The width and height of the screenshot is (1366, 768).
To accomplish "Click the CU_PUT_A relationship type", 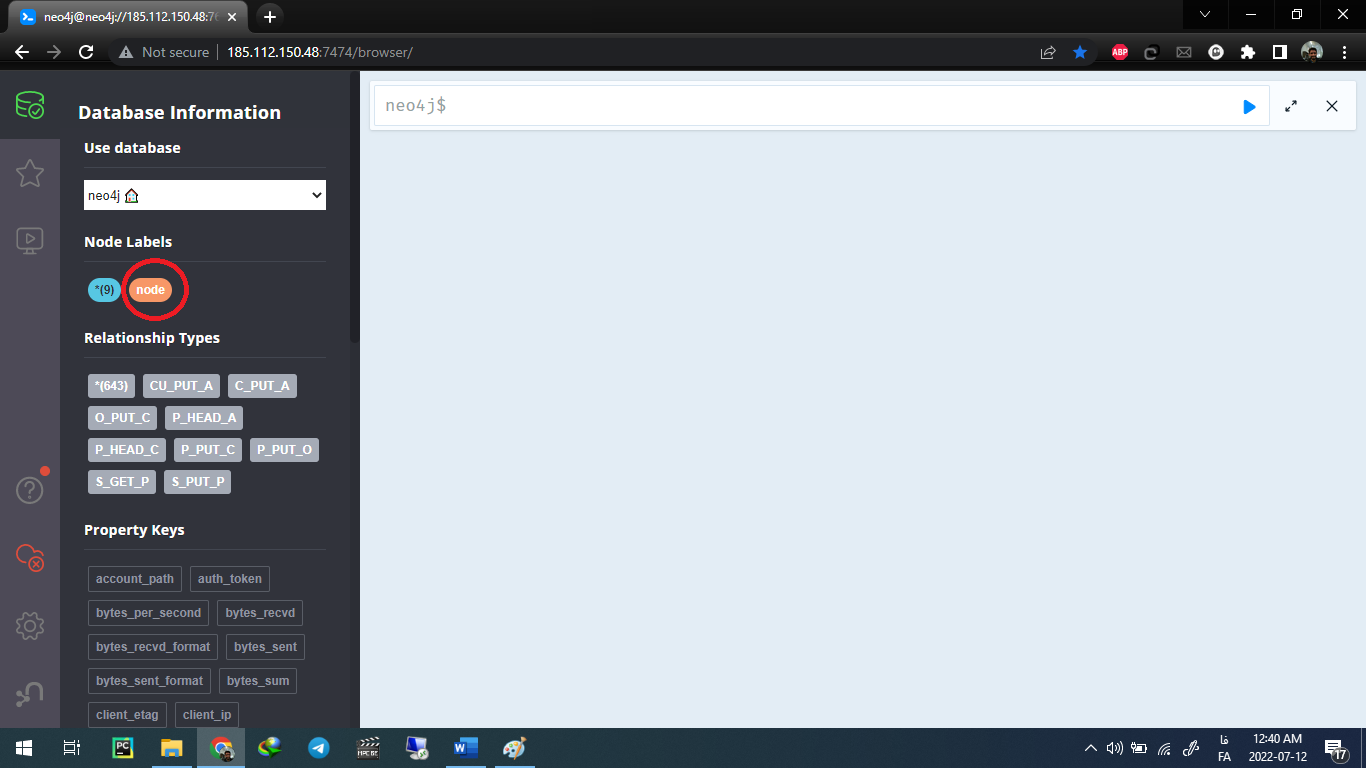I will click(181, 386).
